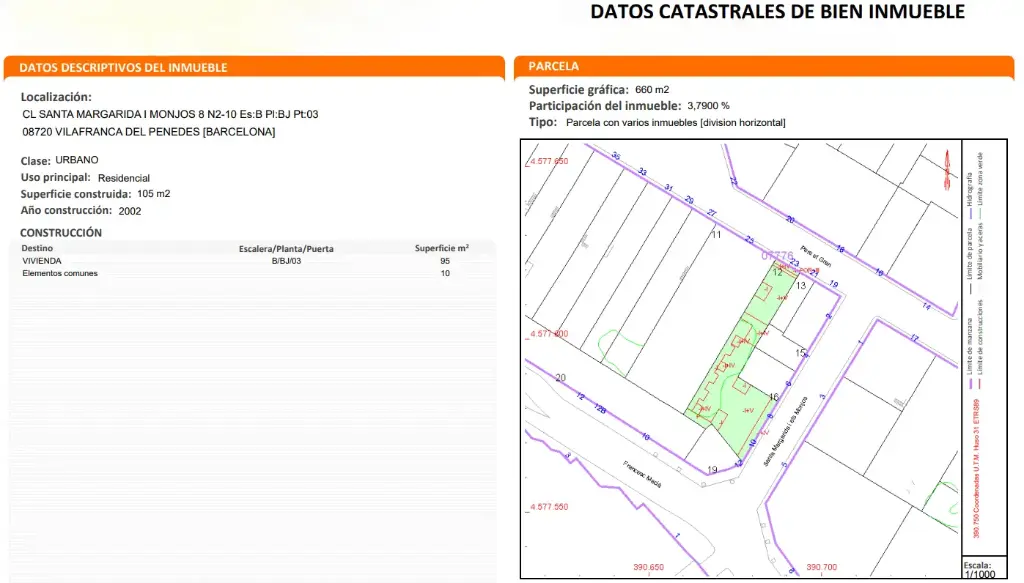Viewport: 1024px width, 583px height.
Task: Expand parcel number 13 details on map
Action: [x=800, y=285]
